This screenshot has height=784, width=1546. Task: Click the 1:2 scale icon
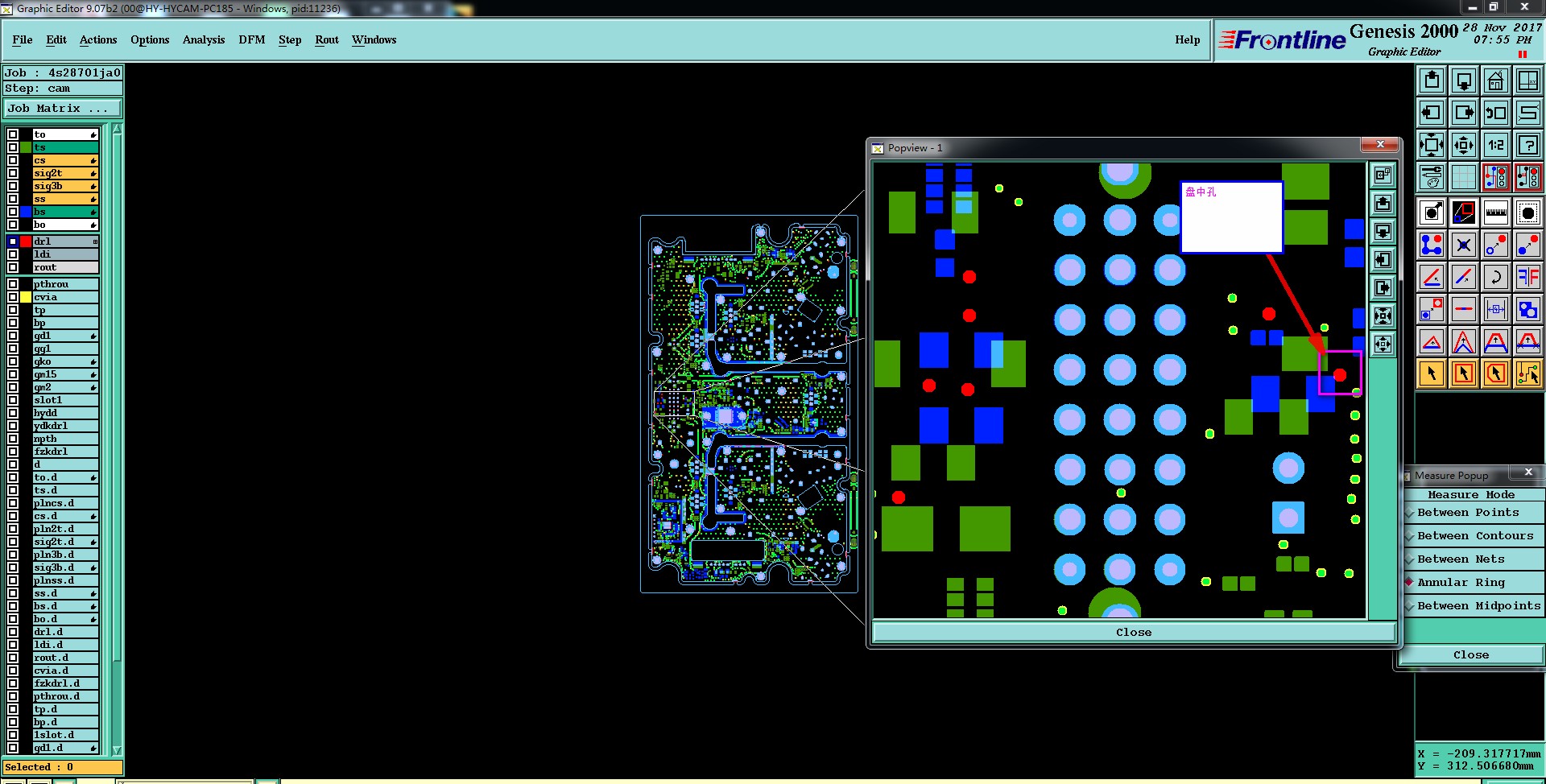[x=1496, y=145]
